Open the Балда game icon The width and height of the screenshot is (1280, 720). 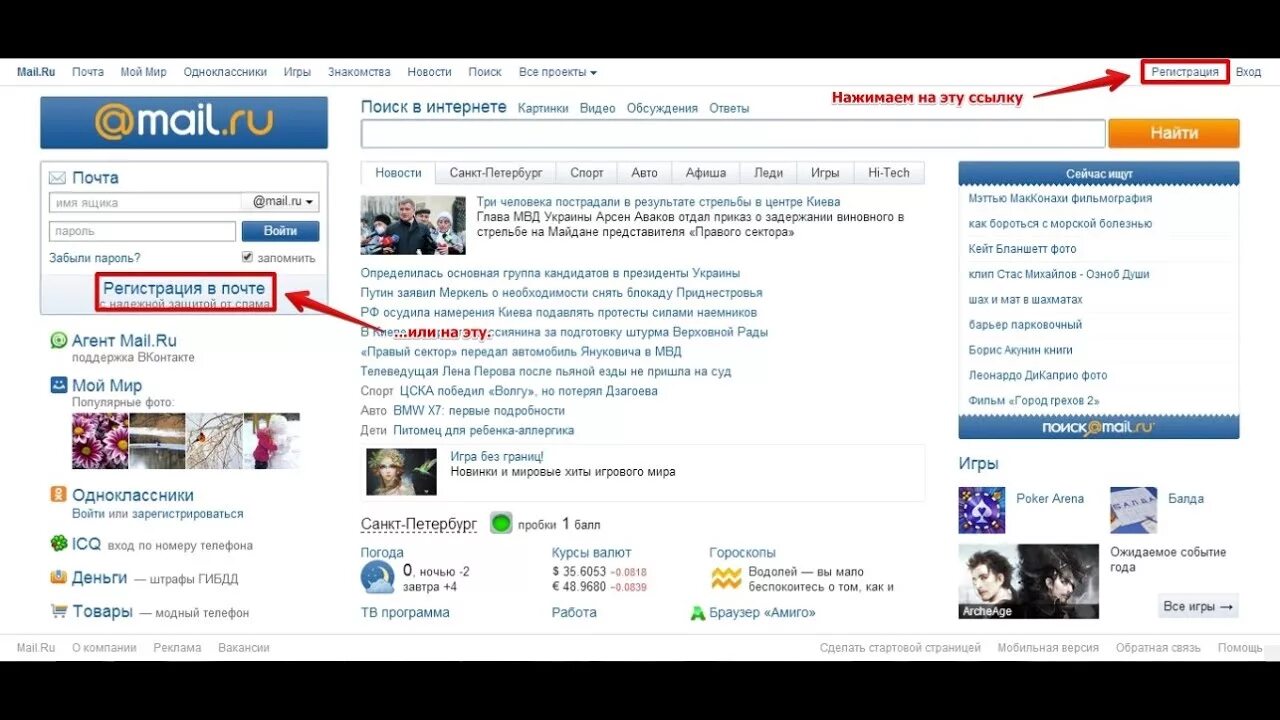[x=1133, y=510]
